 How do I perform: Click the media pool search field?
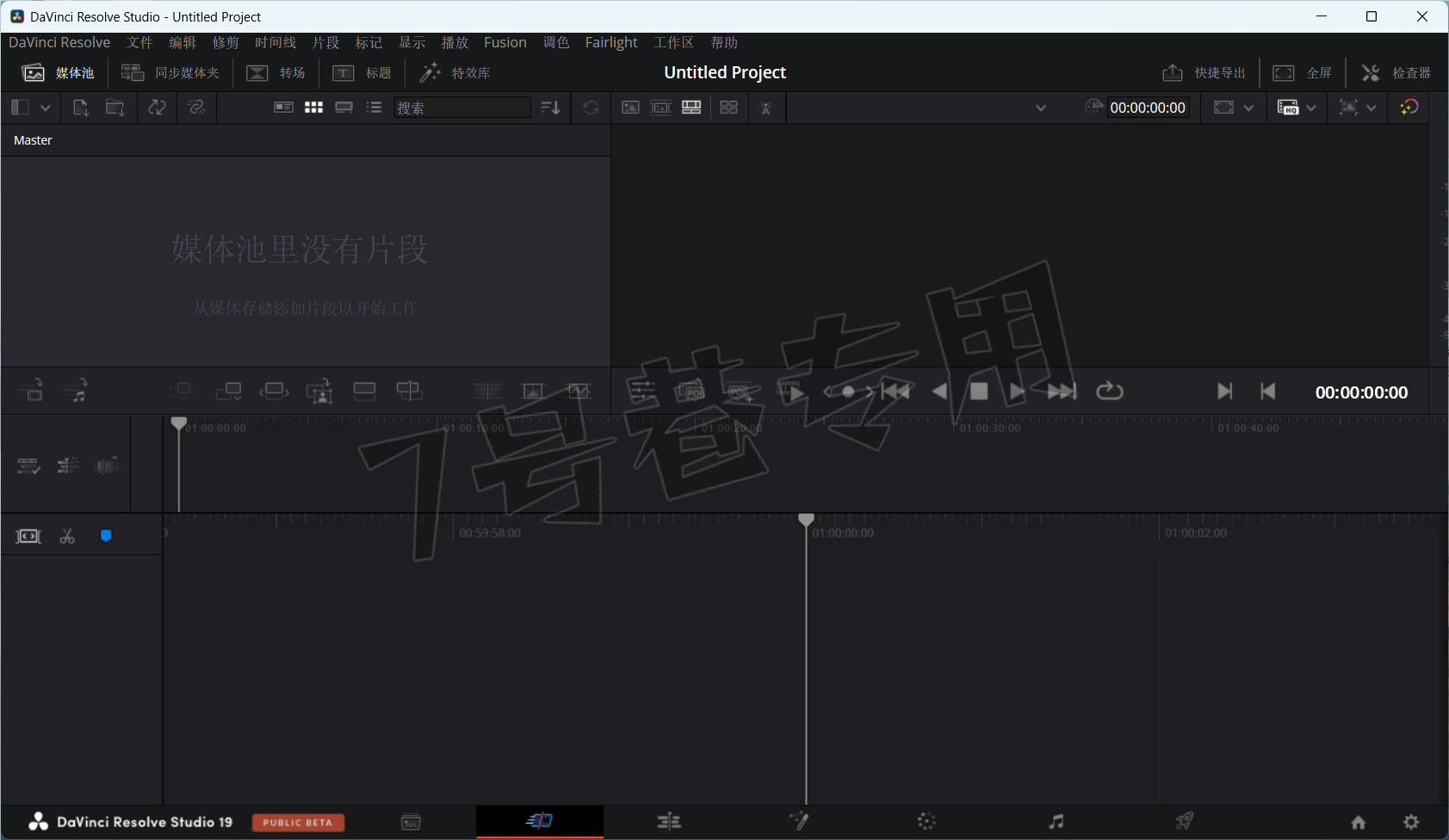pyautogui.click(x=462, y=108)
